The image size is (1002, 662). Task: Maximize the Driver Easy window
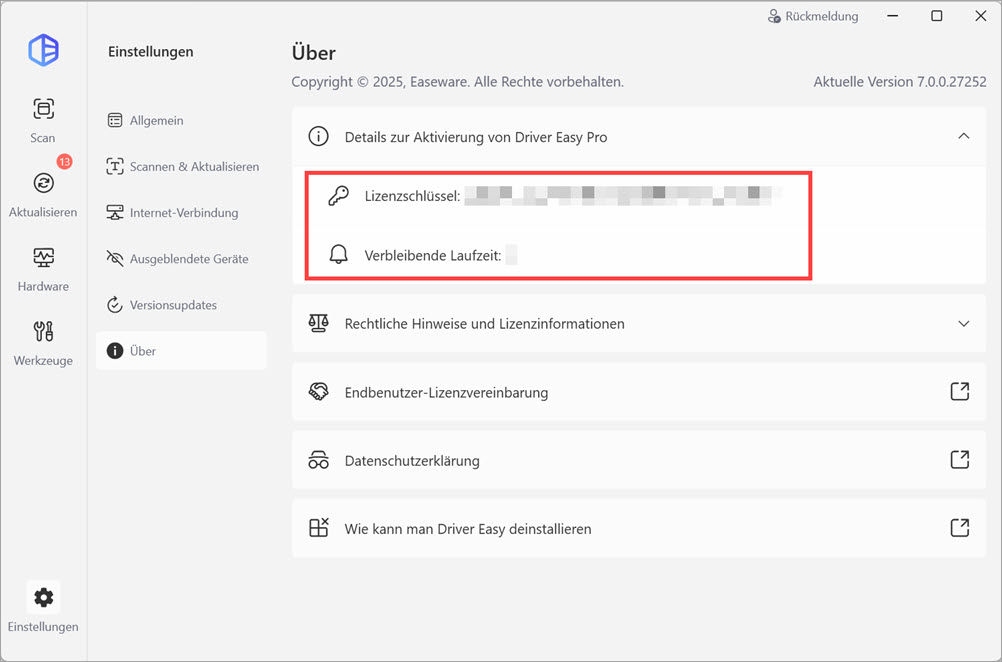click(x=937, y=16)
